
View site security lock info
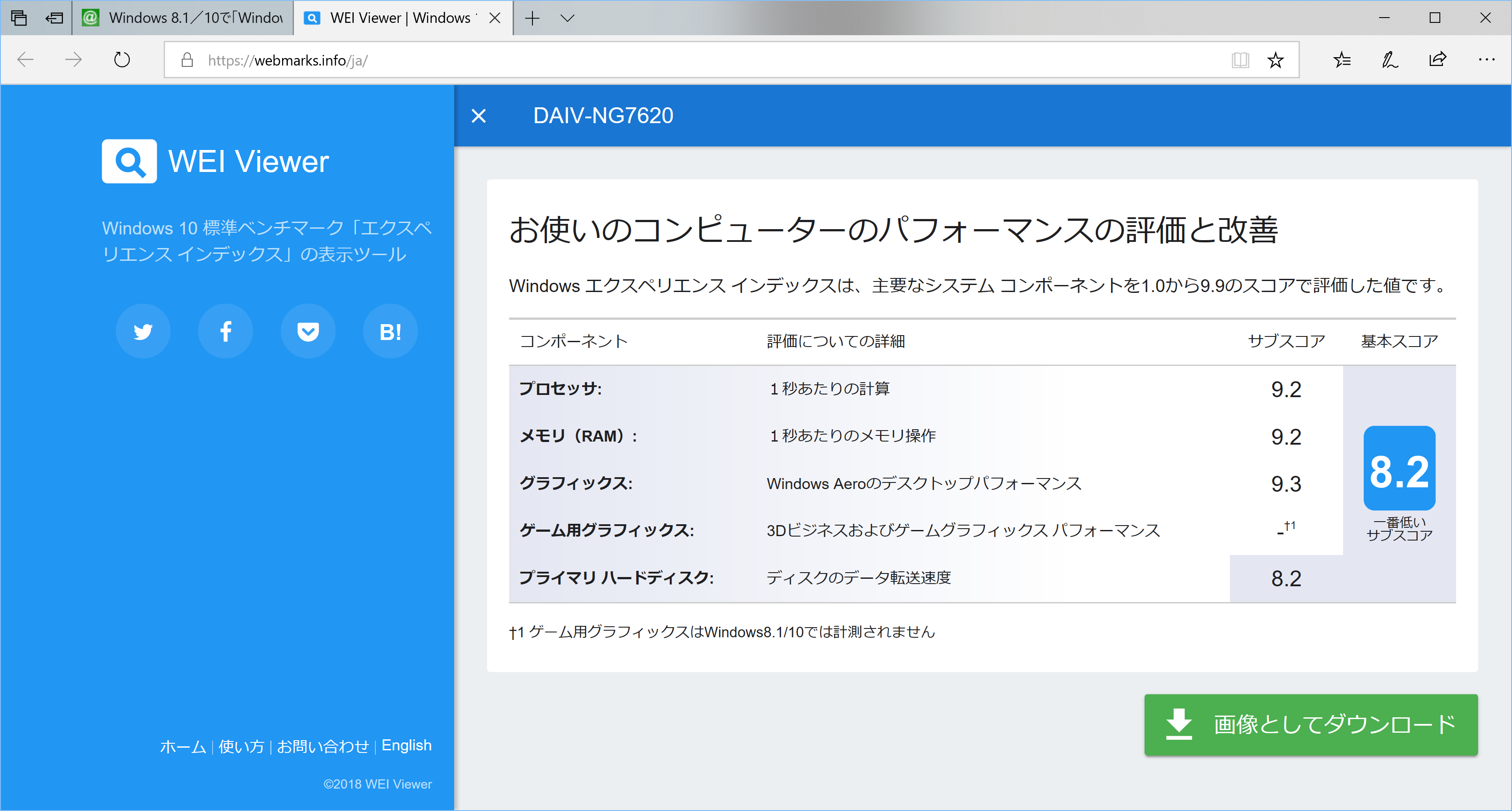[x=187, y=60]
